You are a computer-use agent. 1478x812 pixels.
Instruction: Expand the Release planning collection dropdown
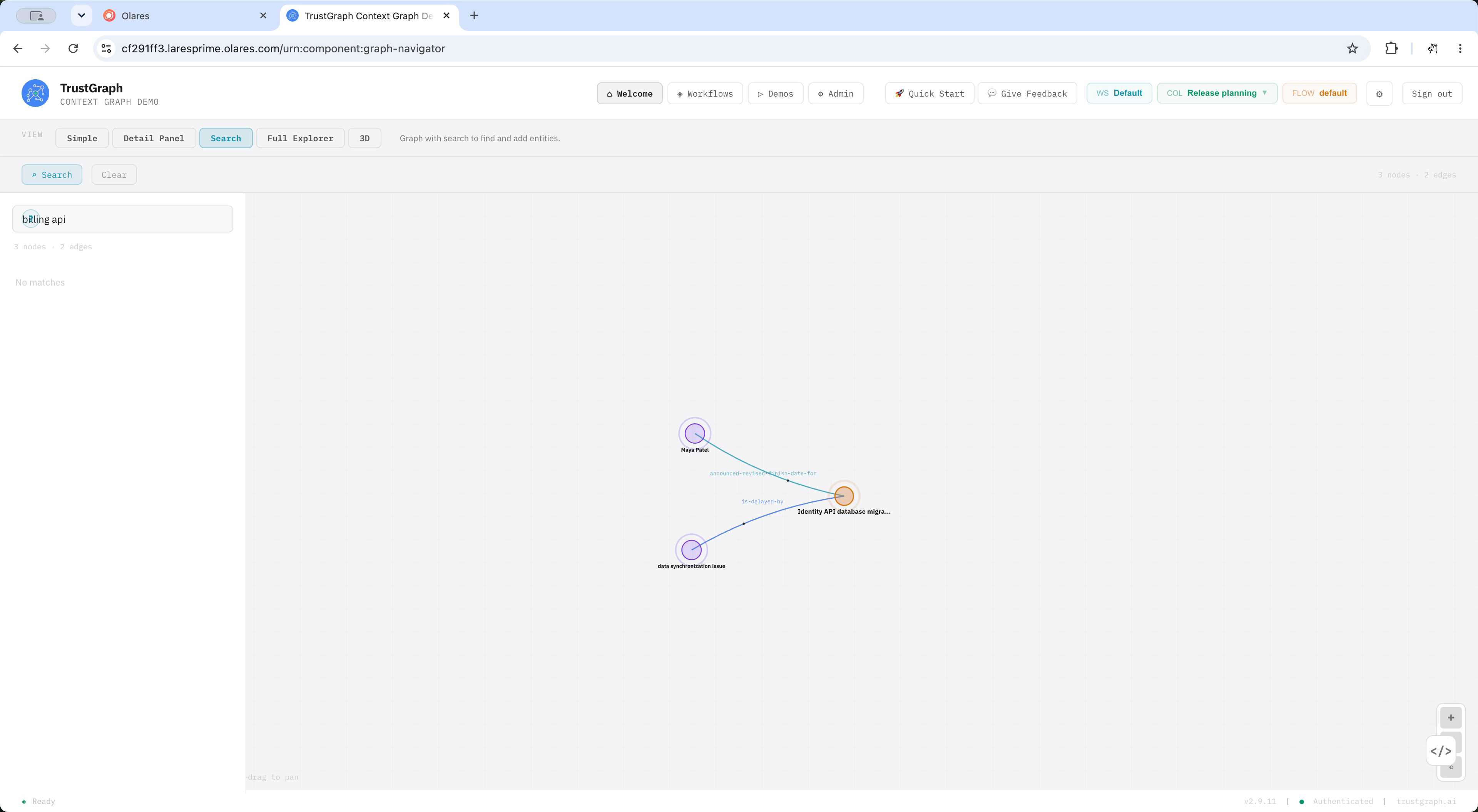coord(1217,93)
